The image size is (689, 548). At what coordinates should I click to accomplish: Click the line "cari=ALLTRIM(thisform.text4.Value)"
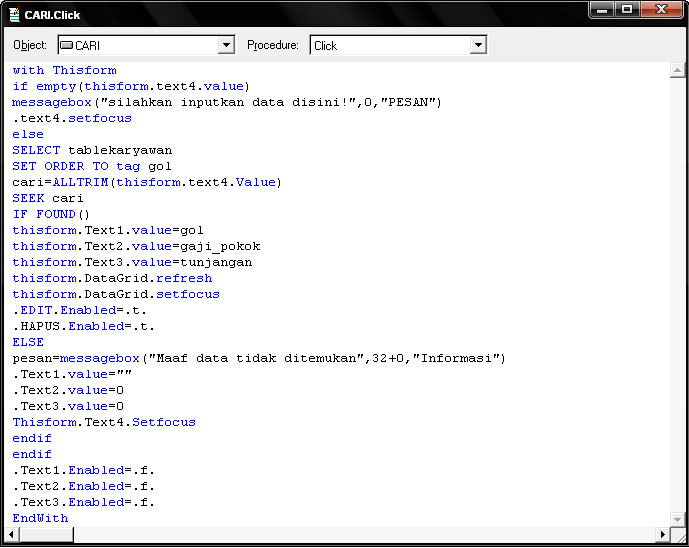tap(147, 182)
